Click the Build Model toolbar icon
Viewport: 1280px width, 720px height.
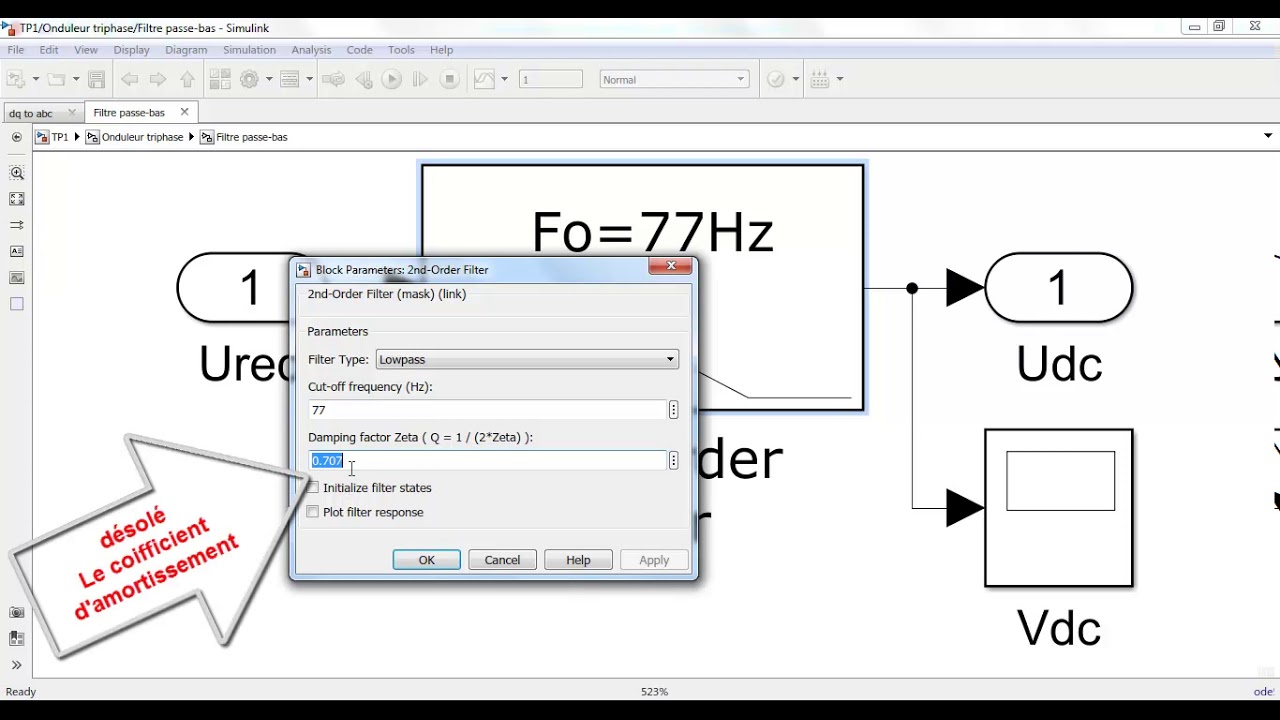(820, 79)
